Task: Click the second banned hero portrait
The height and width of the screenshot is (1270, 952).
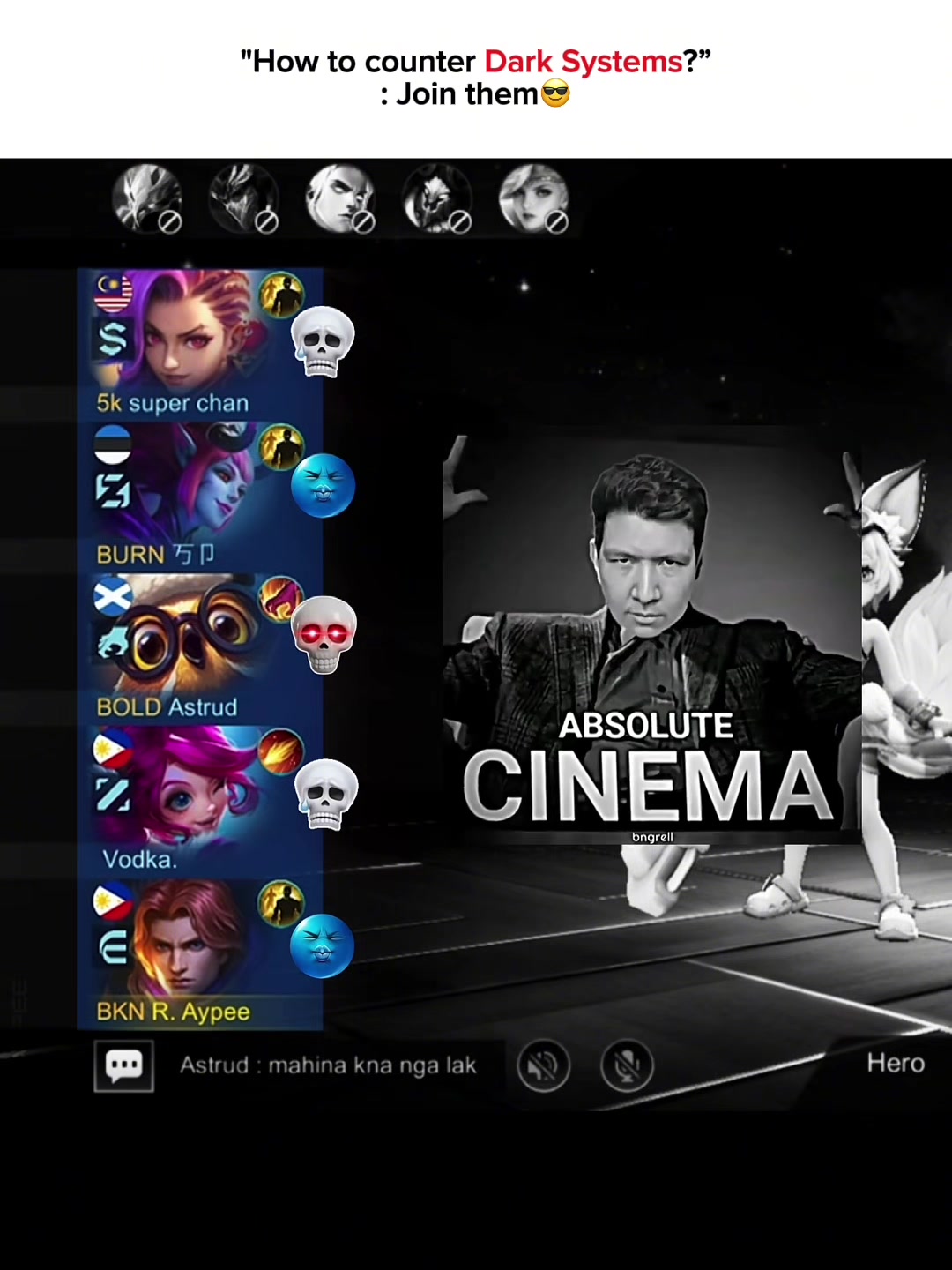Action: tap(244, 198)
